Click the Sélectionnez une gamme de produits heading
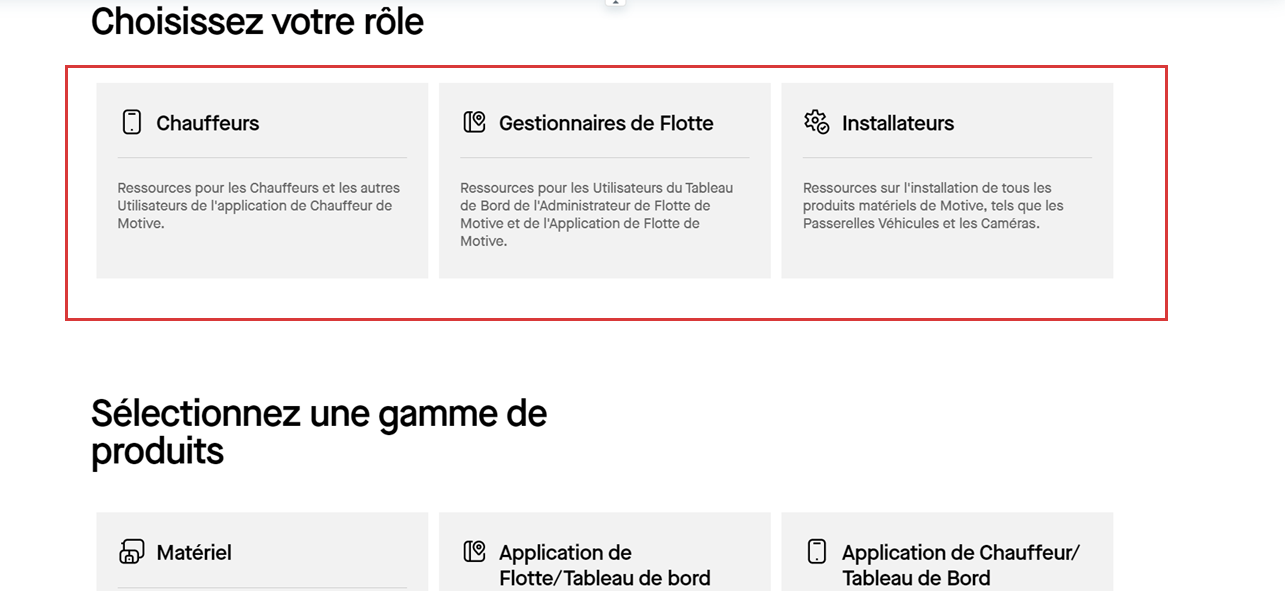The width and height of the screenshot is (1285, 591). (x=319, y=432)
